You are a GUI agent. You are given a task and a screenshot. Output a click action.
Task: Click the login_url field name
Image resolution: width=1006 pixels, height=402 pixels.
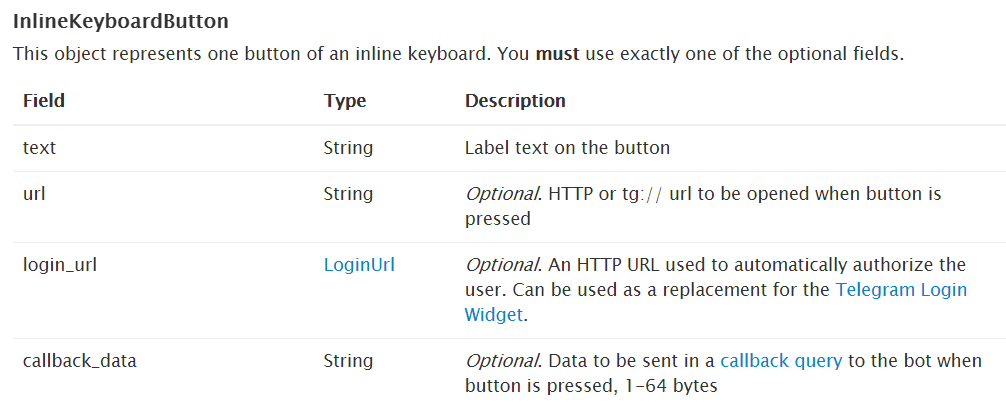click(x=60, y=265)
